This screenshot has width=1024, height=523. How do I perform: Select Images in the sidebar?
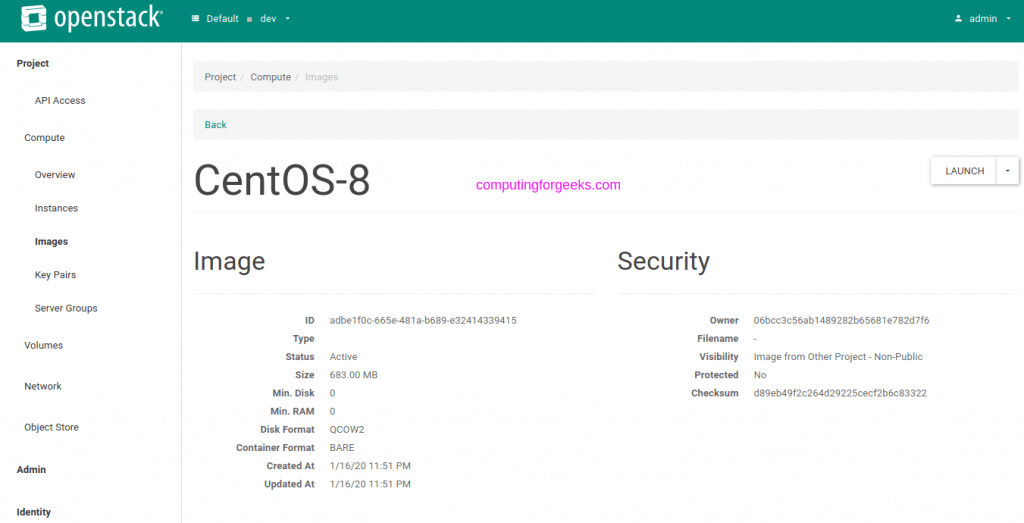click(x=52, y=242)
